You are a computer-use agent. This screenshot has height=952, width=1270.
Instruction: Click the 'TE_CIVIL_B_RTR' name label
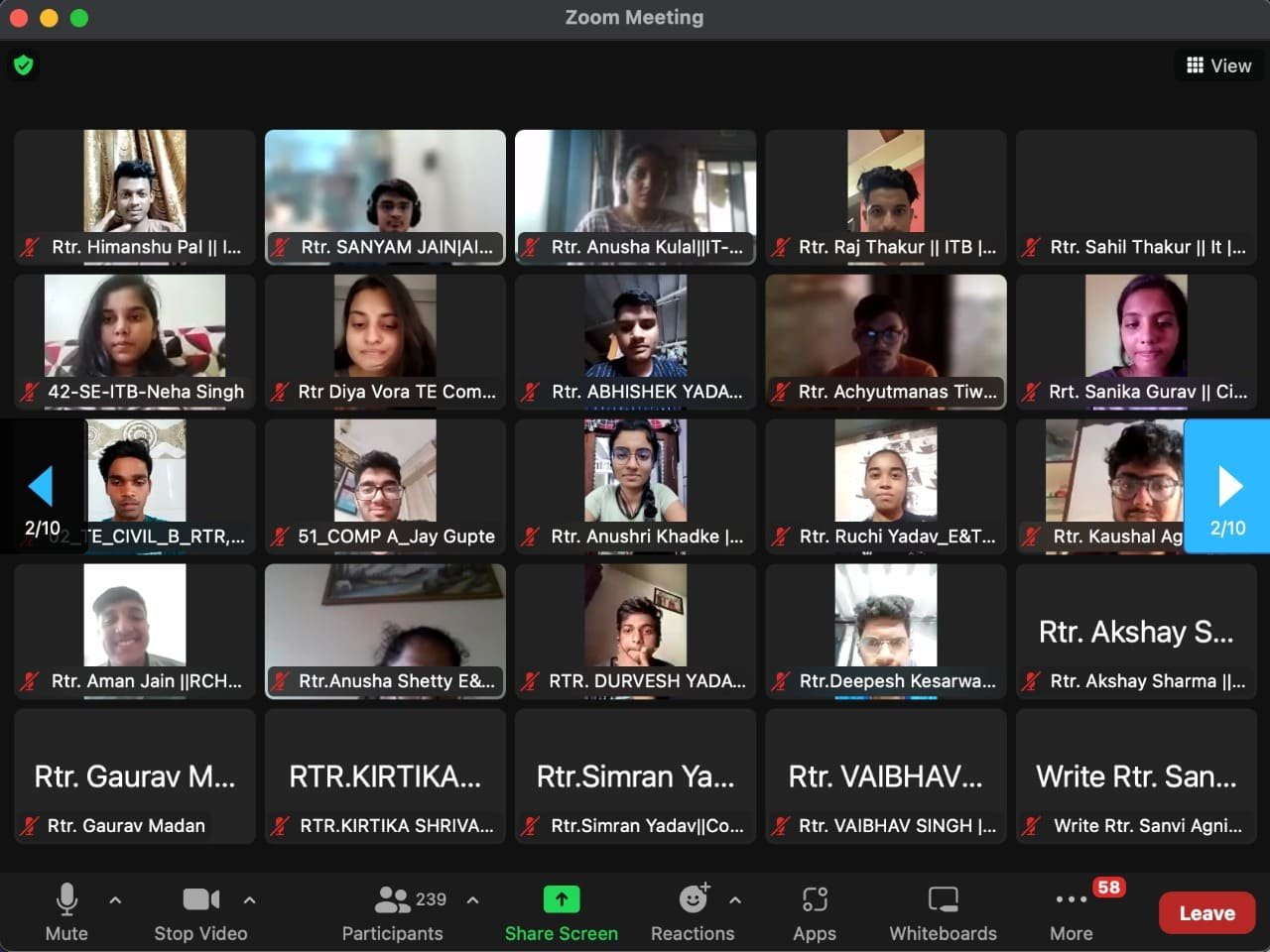[164, 536]
